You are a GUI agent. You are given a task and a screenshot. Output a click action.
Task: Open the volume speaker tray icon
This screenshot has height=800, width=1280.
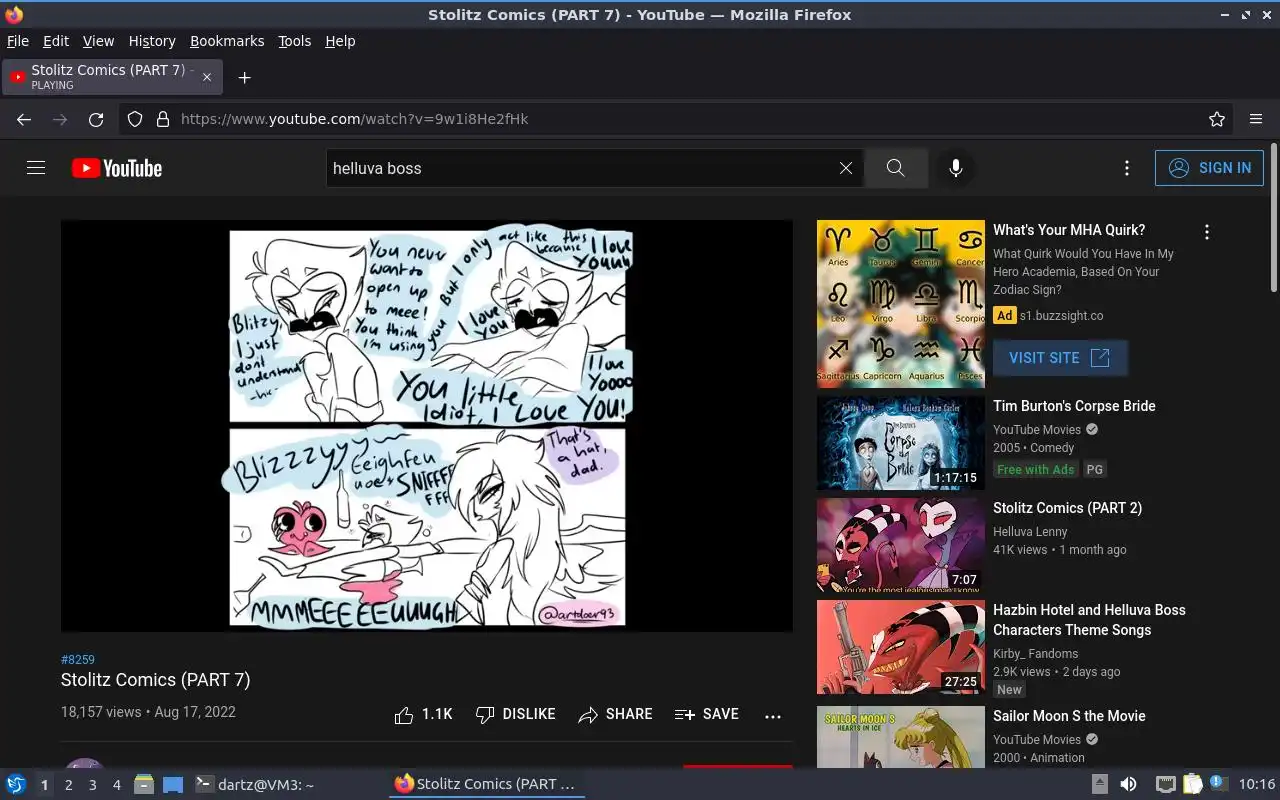1128,785
